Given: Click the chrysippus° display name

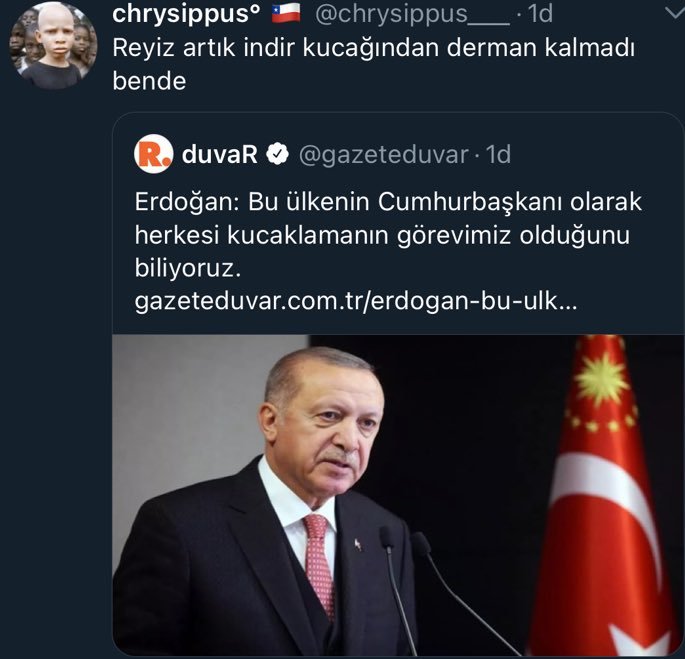Looking at the screenshot, I should tap(187, 14).
